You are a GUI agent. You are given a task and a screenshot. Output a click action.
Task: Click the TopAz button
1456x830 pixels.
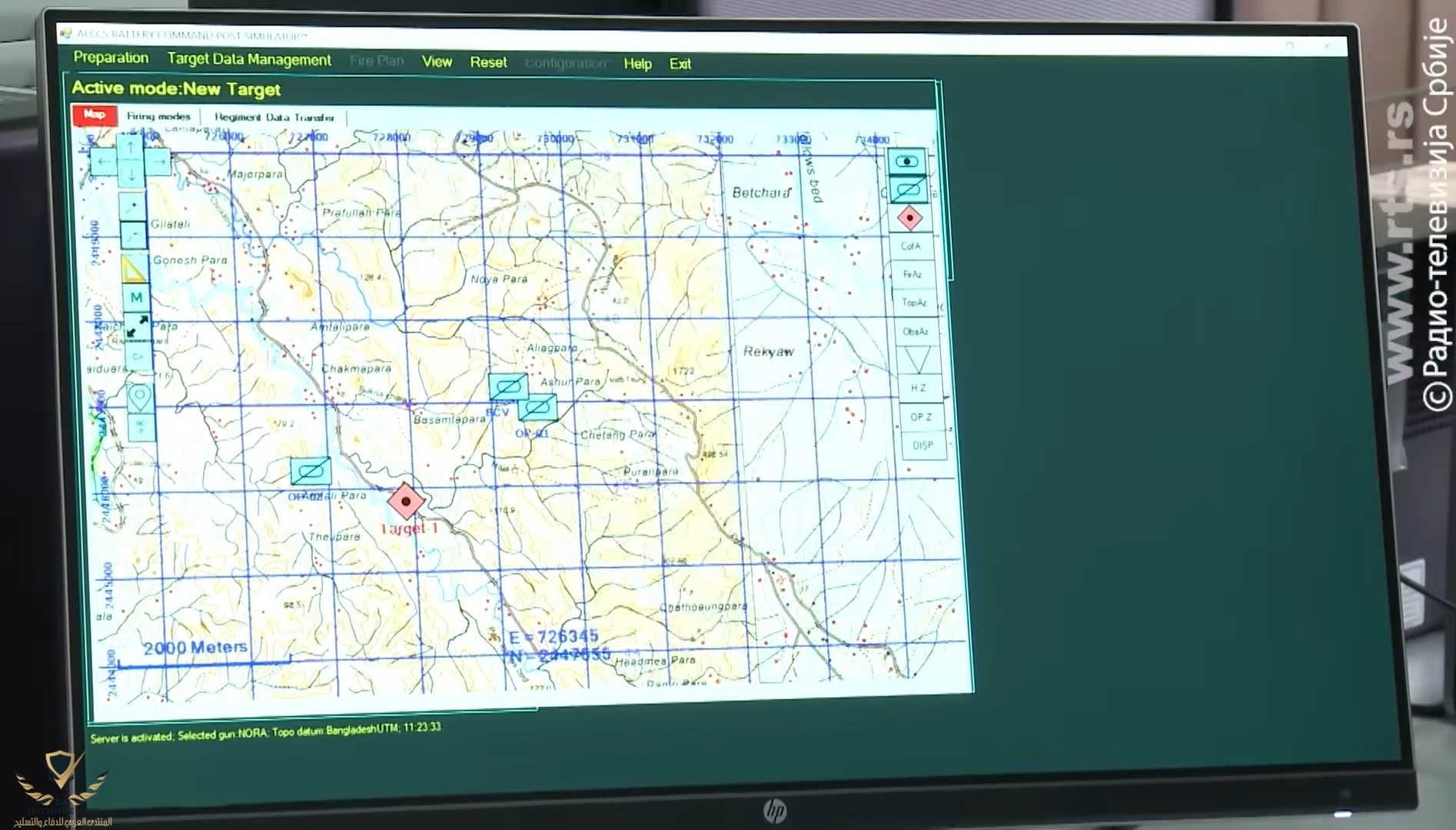(914, 303)
